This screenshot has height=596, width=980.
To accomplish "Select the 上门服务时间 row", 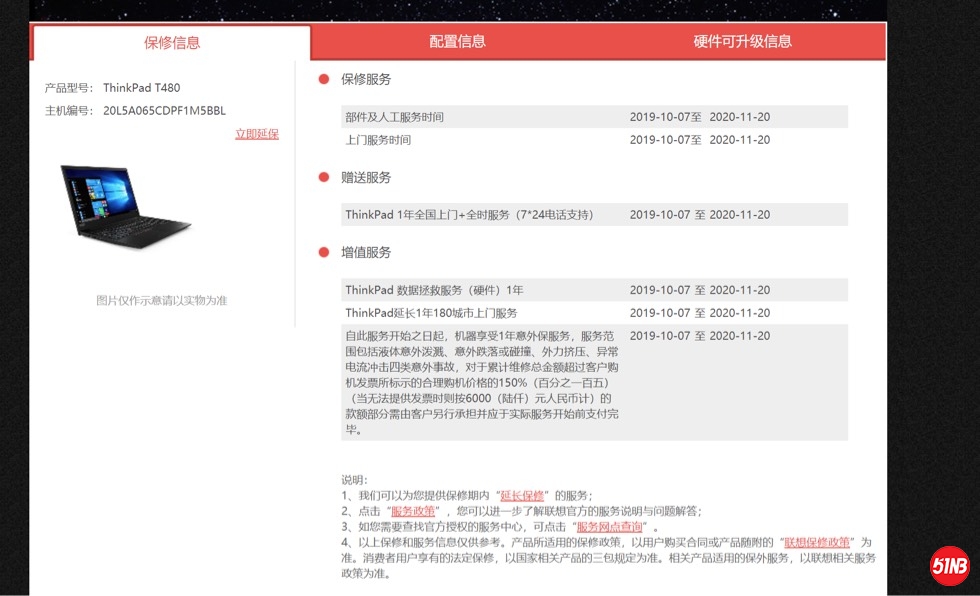I will tap(594, 140).
